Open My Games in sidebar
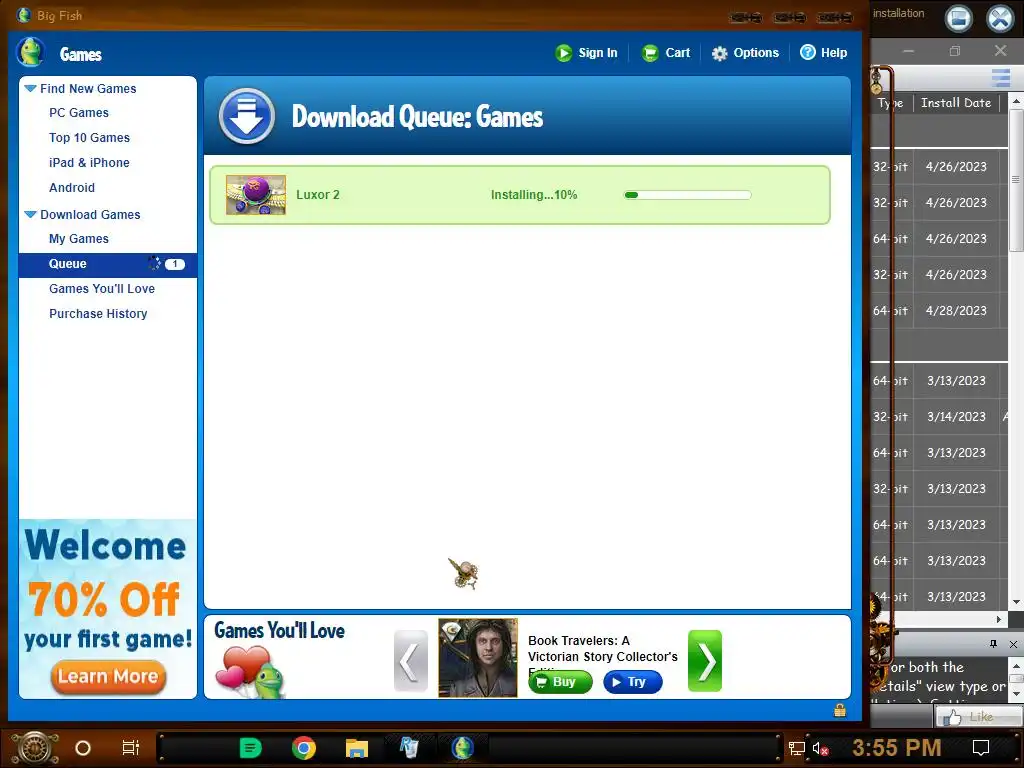 (79, 239)
